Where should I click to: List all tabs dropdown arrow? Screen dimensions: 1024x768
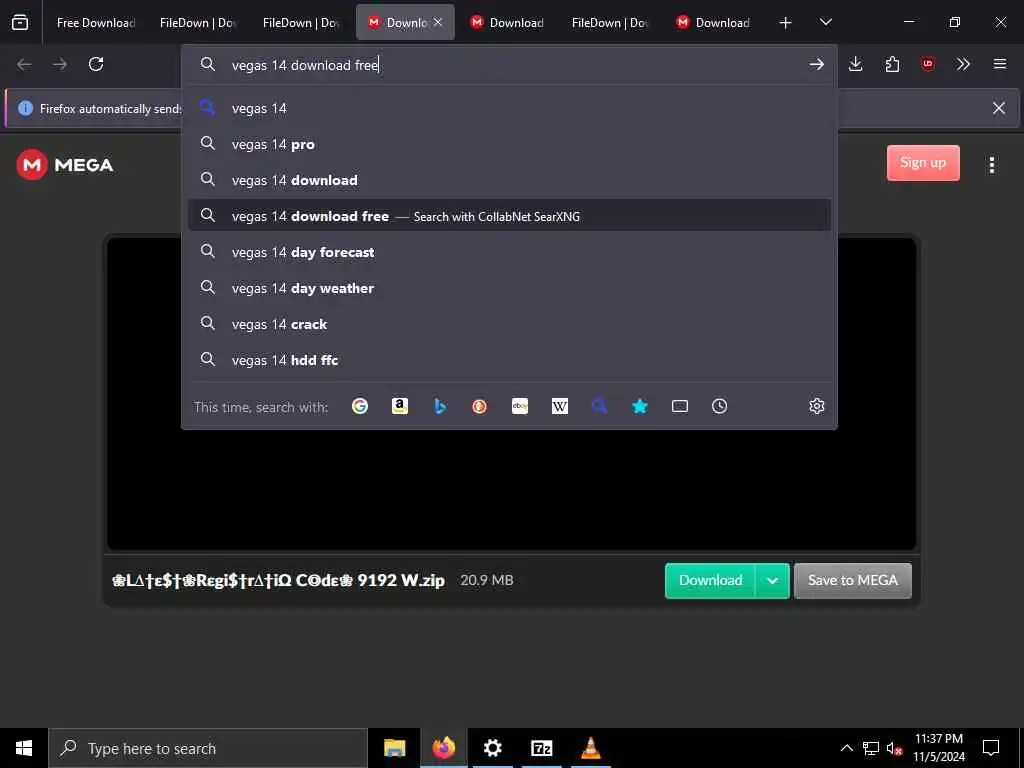[825, 22]
